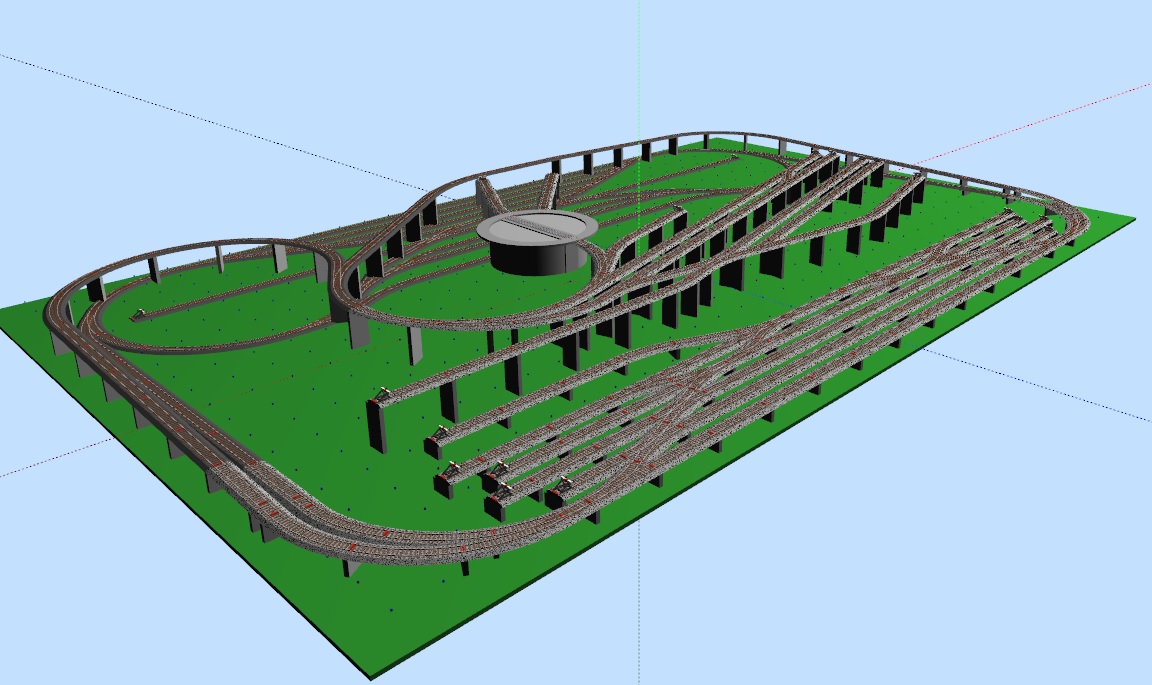The image size is (1152, 685).
Task: Select the rightmost buffer stop in the yard
Action: click(x=557, y=491)
